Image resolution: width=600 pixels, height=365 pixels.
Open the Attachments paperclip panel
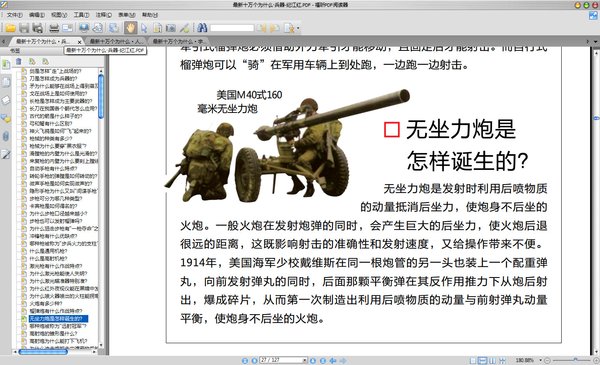coord(6,136)
